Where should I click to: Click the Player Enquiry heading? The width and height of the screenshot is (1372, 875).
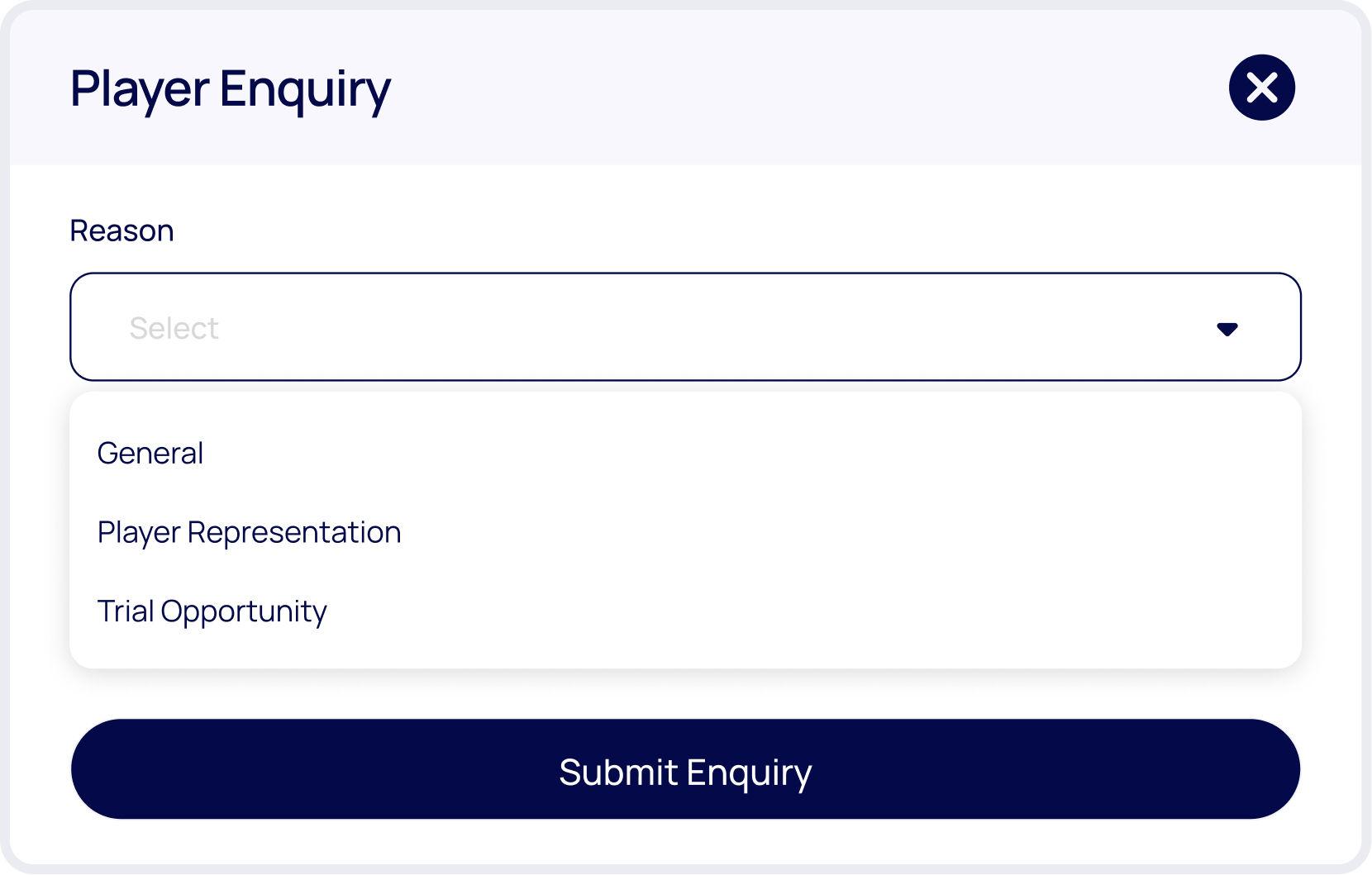pyautogui.click(x=230, y=89)
